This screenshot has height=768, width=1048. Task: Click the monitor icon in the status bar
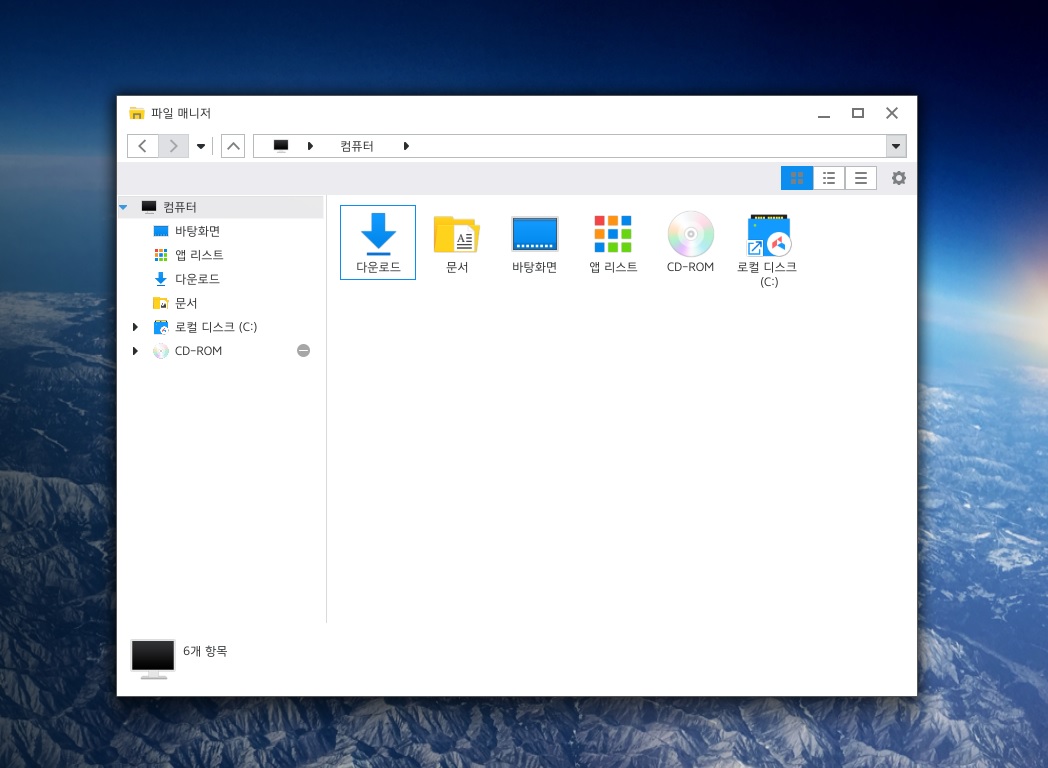point(153,659)
